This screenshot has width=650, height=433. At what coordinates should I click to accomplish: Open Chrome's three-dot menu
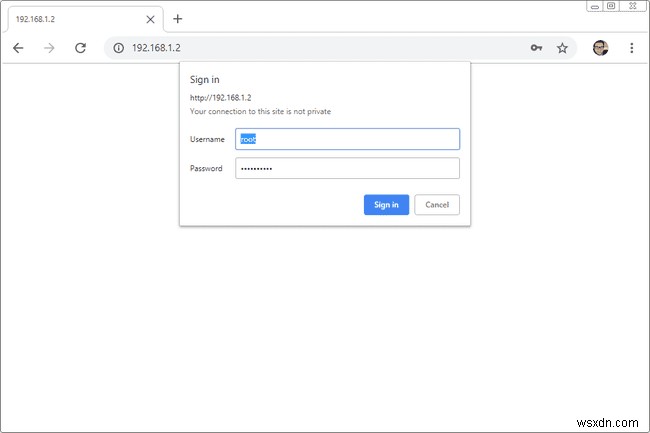coord(632,48)
